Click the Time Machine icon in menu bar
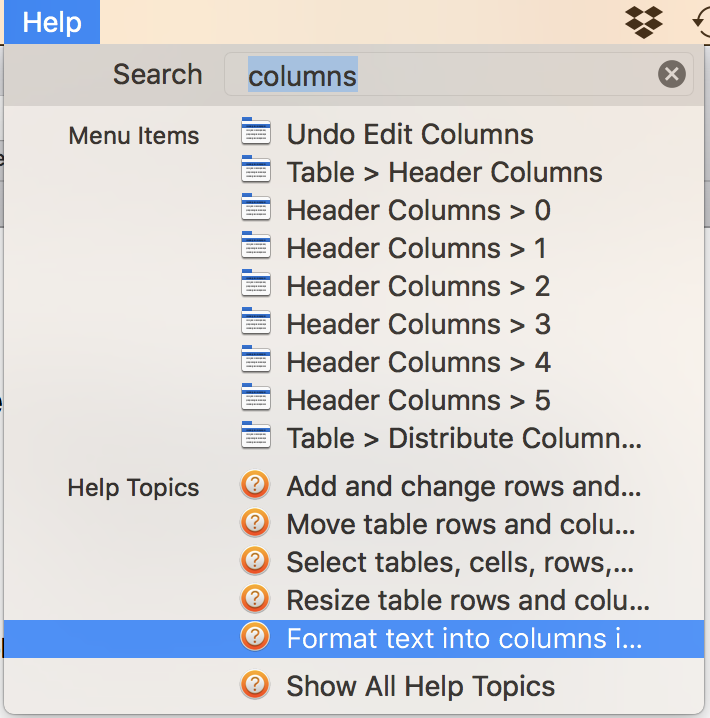Image resolution: width=710 pixels, height=718 pixels. 701,21
